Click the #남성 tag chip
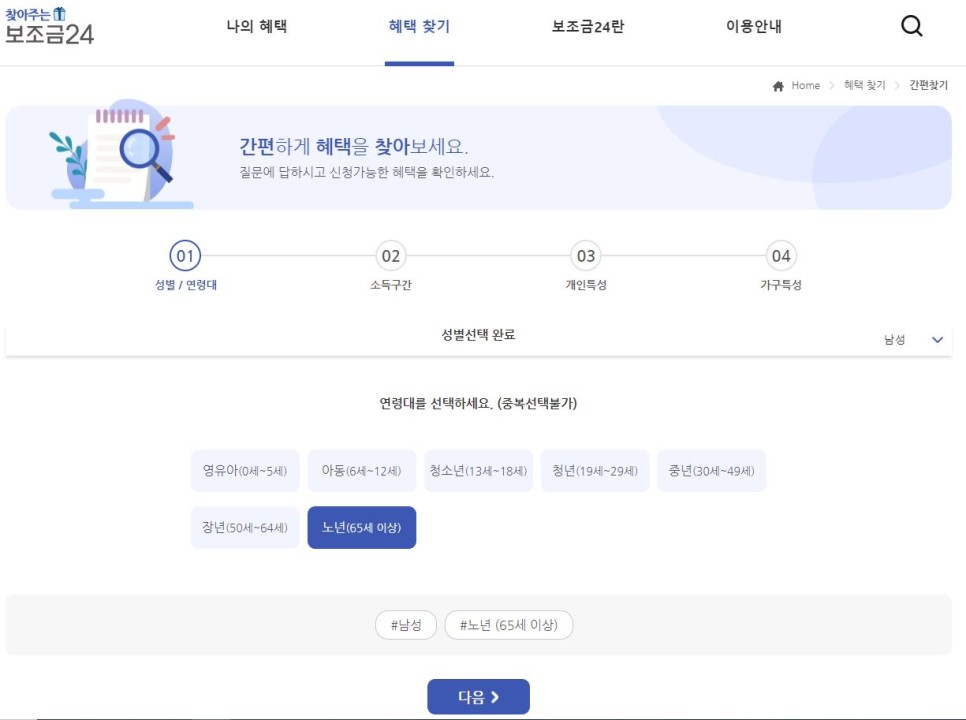Viewport: 966px width, 720px height. point(406,625)
